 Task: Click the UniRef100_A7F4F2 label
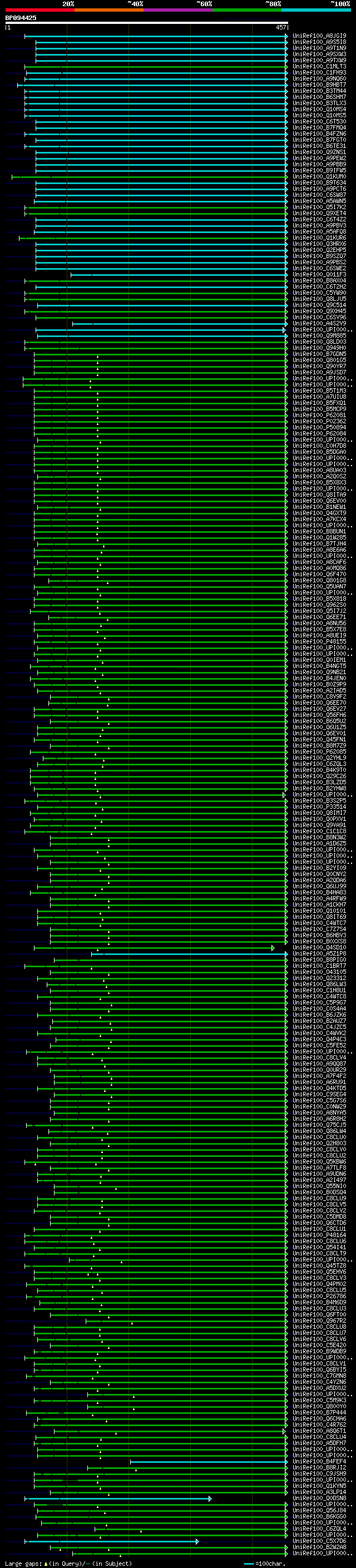(319, 1076)
